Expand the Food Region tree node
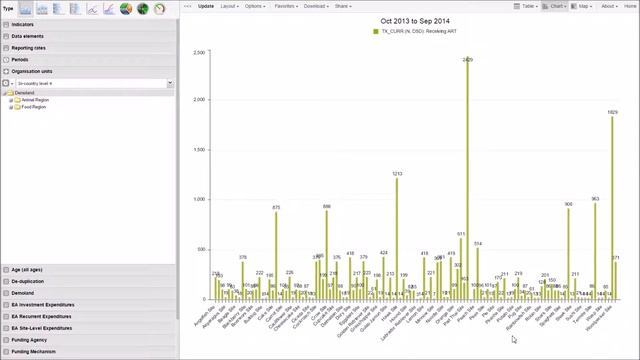 [x=11, y=107]
